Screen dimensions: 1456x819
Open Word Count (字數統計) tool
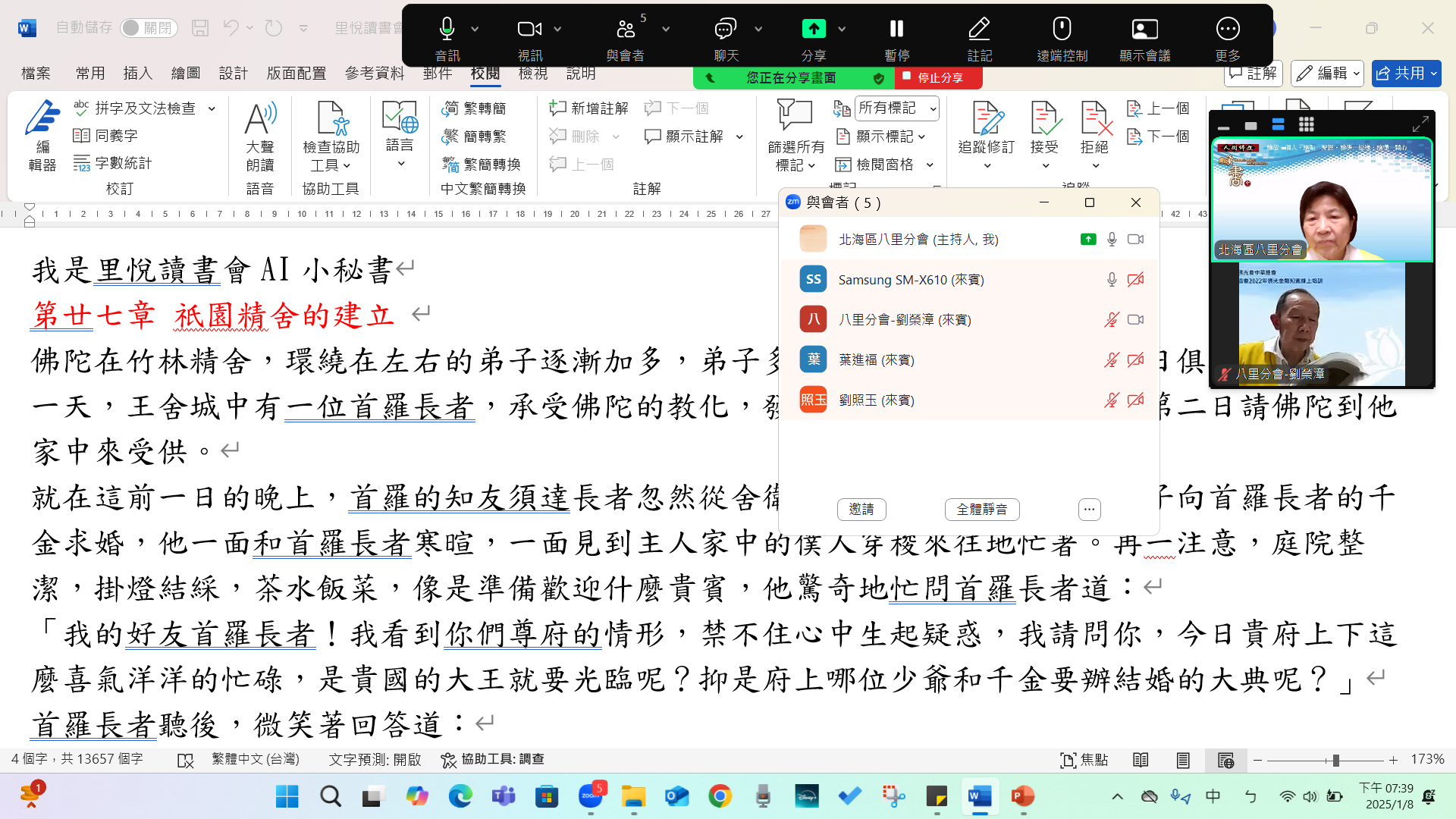click(112, 163)
